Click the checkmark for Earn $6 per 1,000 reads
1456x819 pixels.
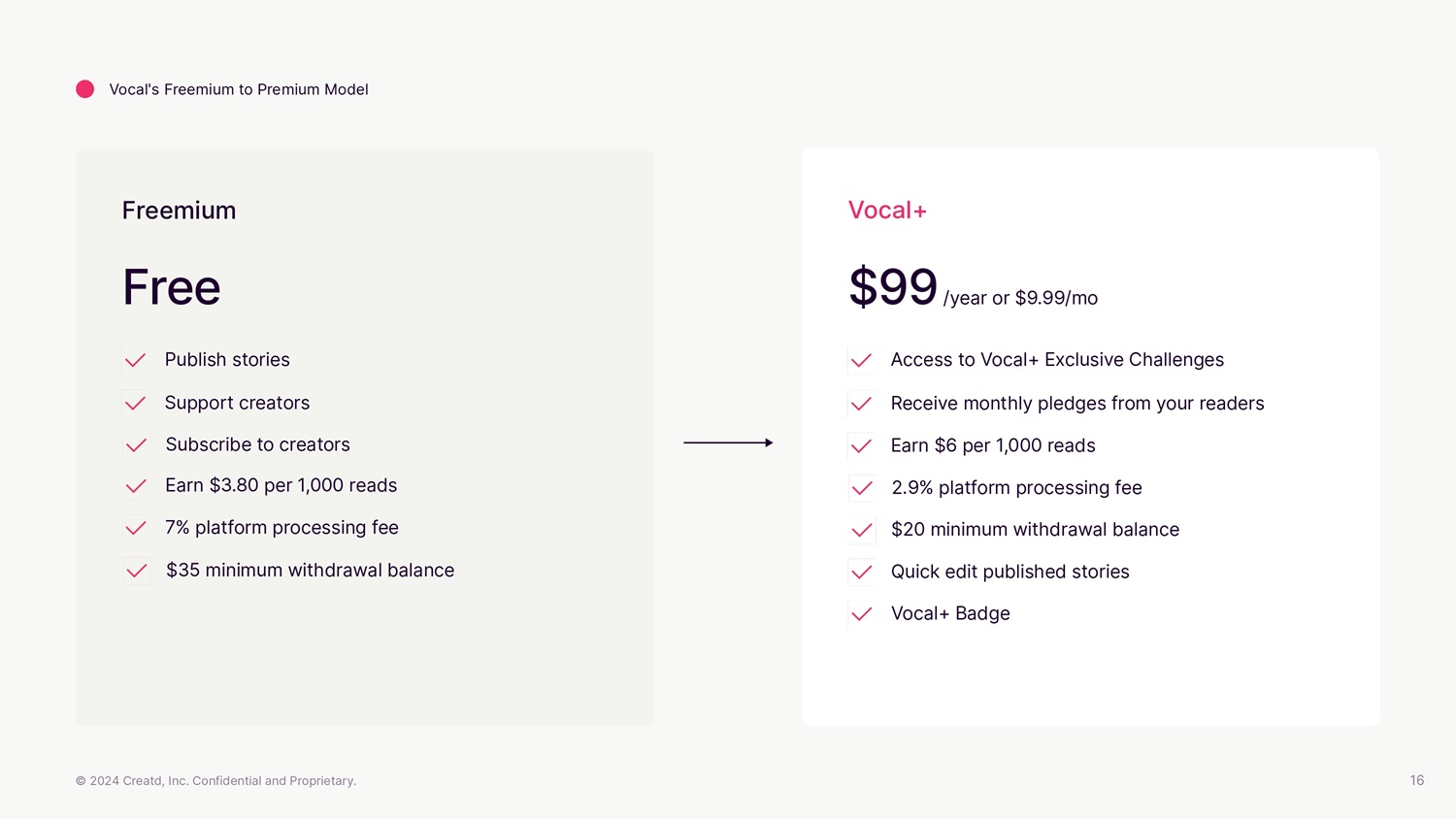click(x=861, y=446)
